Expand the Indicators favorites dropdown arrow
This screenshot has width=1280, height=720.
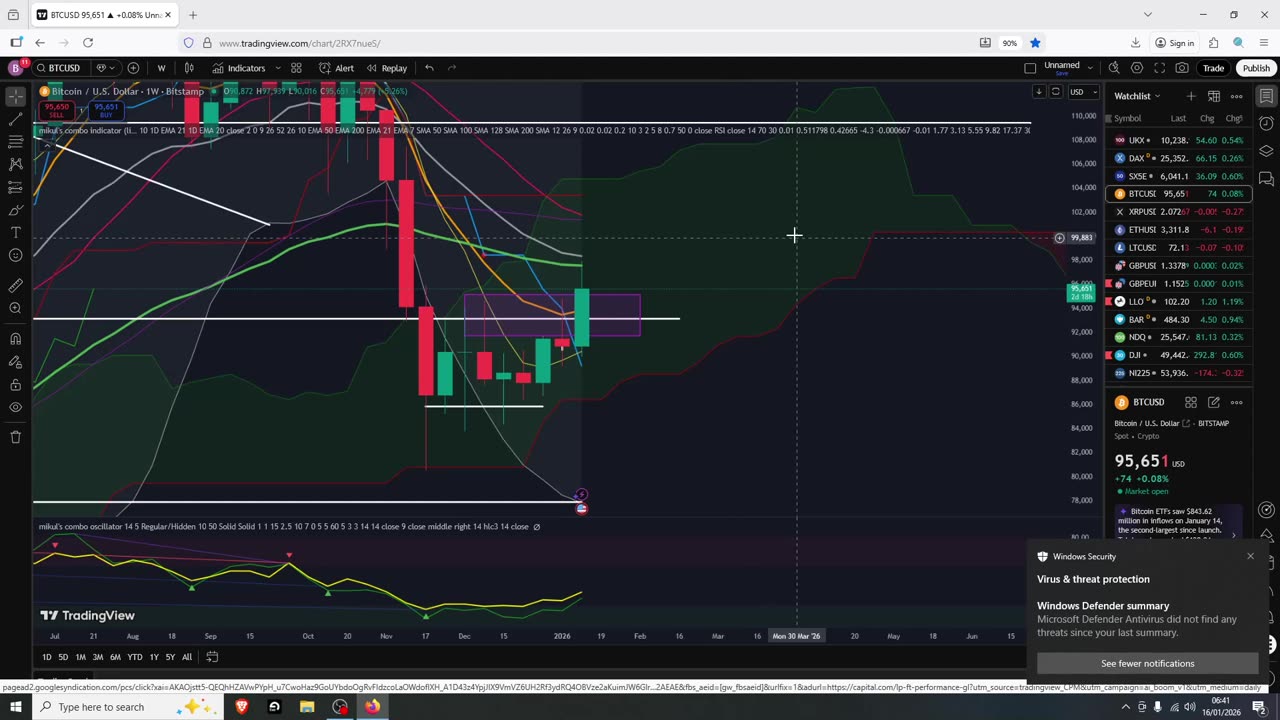click(x=276, y=68)
